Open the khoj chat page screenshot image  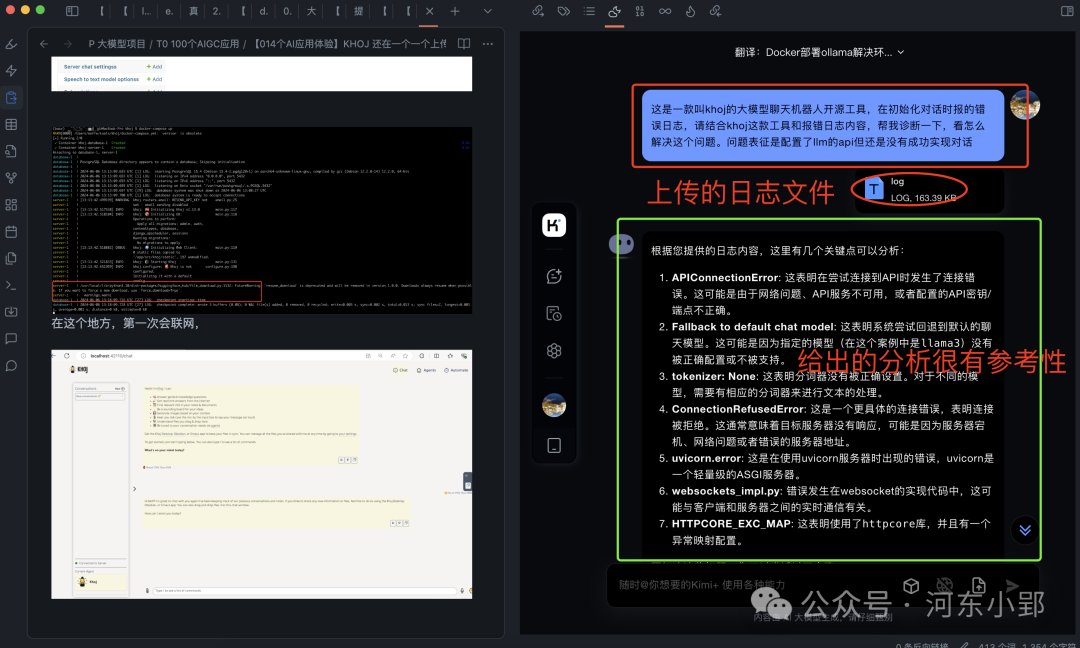262,474
